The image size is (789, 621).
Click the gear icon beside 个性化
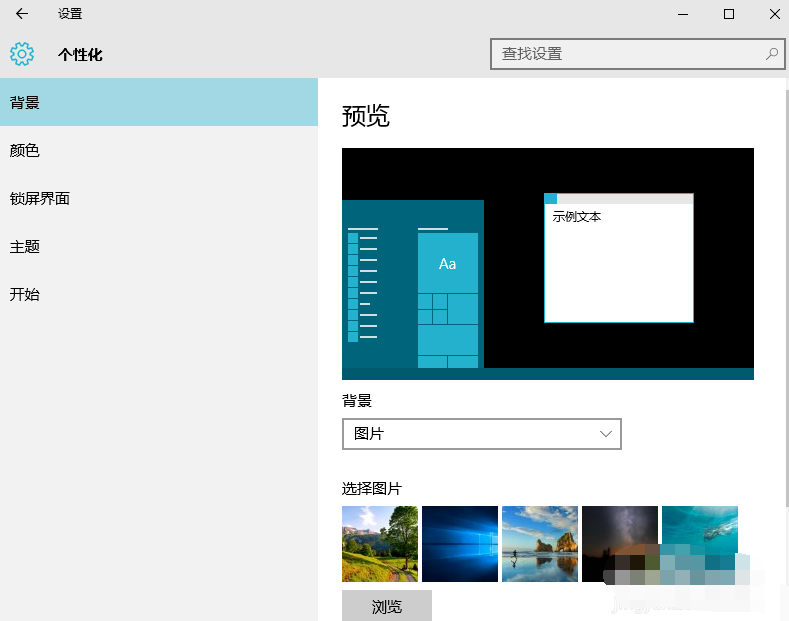tap(22, 54)
